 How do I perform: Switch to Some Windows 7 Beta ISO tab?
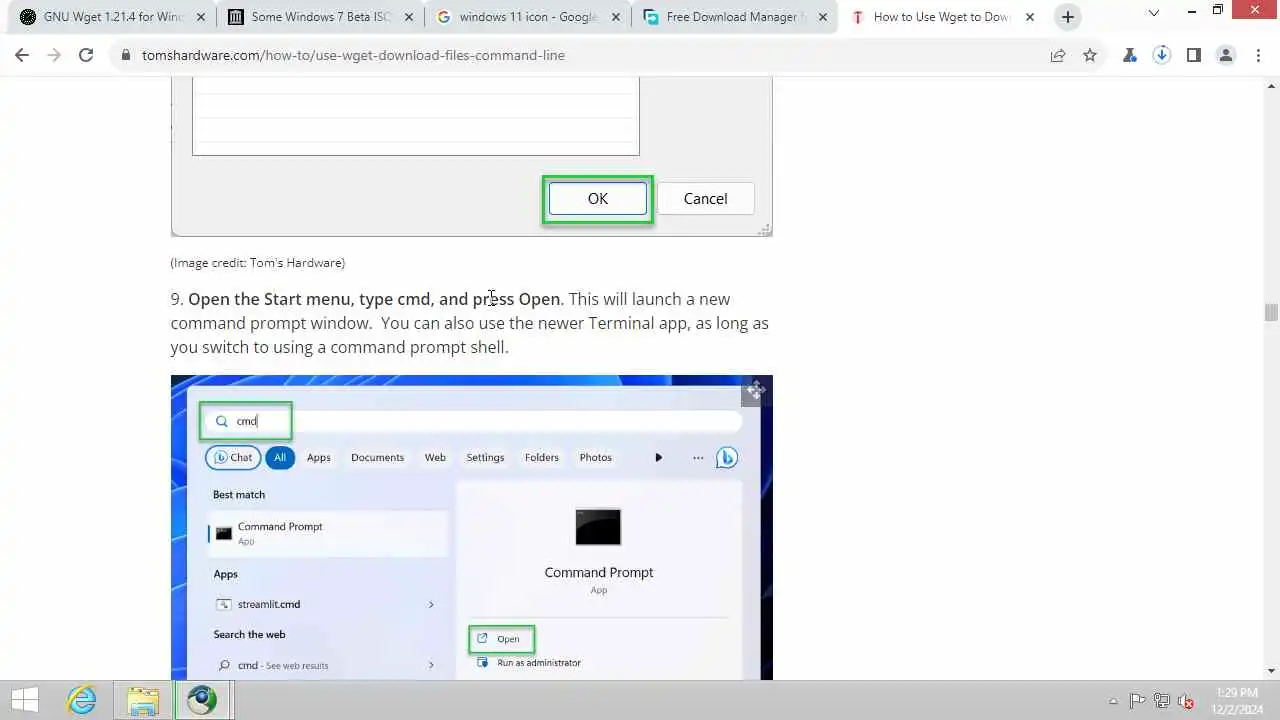coord(320,17)
